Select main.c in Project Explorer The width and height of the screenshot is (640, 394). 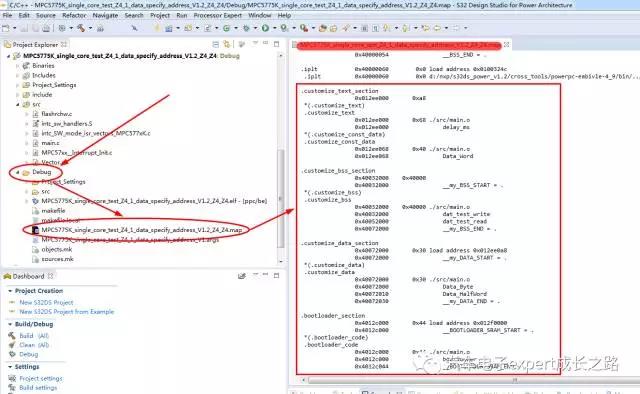(50, 143)
